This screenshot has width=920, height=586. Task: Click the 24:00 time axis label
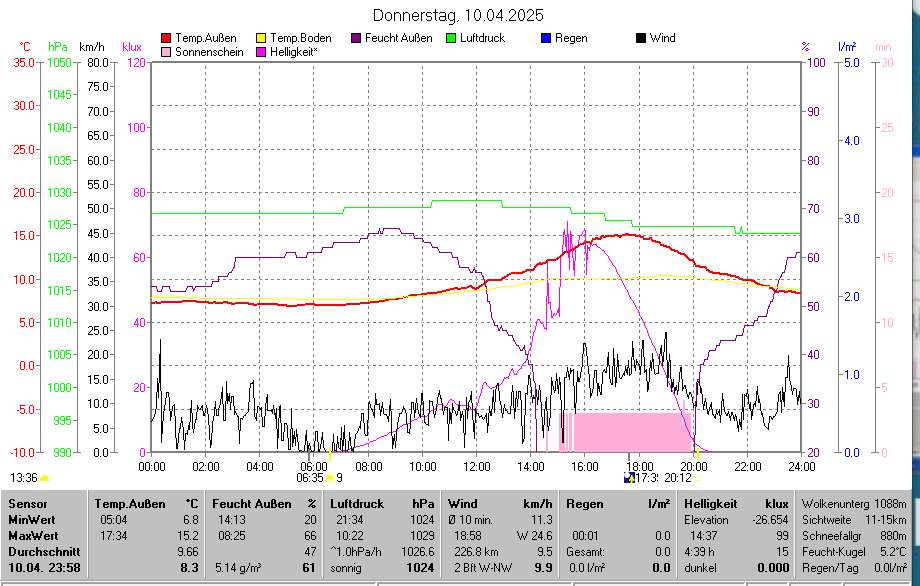801,467
